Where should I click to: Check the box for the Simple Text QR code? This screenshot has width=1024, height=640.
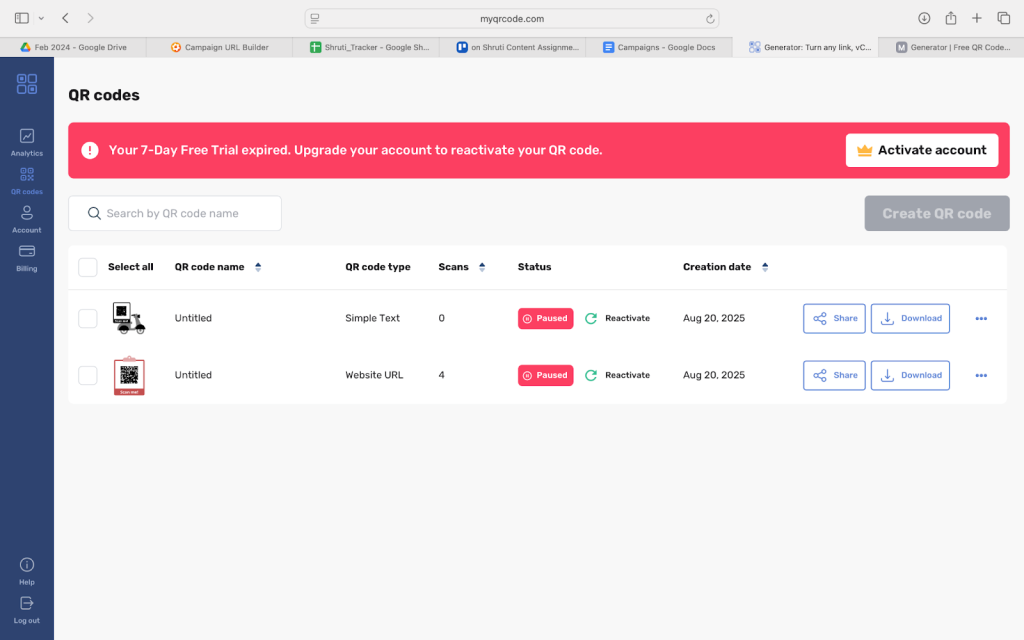coord(88,318)
